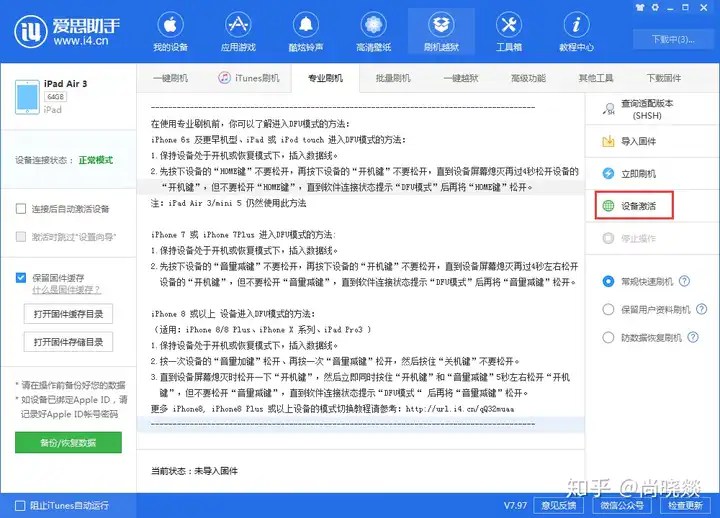Open help for 保留用户资料刷机

pos(701,309)
